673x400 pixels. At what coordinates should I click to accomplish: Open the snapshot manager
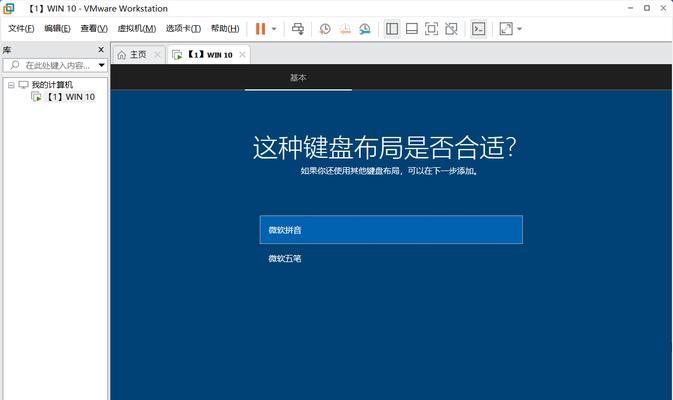coord(365,29)
